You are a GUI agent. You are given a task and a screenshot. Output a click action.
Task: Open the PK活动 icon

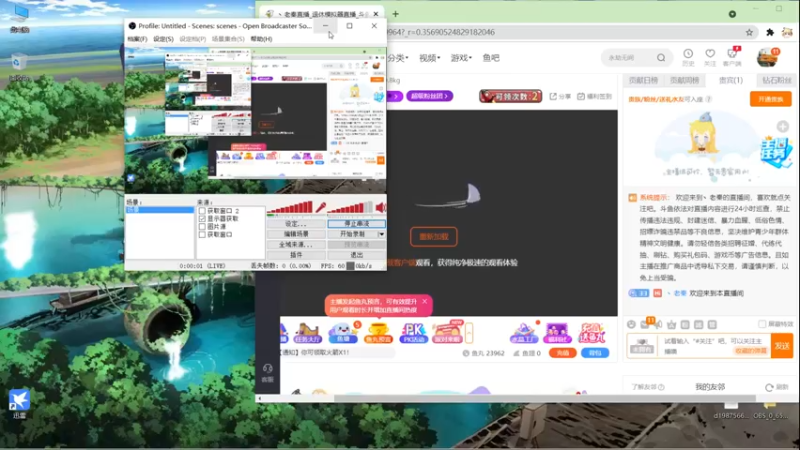[x=413, y=333]
